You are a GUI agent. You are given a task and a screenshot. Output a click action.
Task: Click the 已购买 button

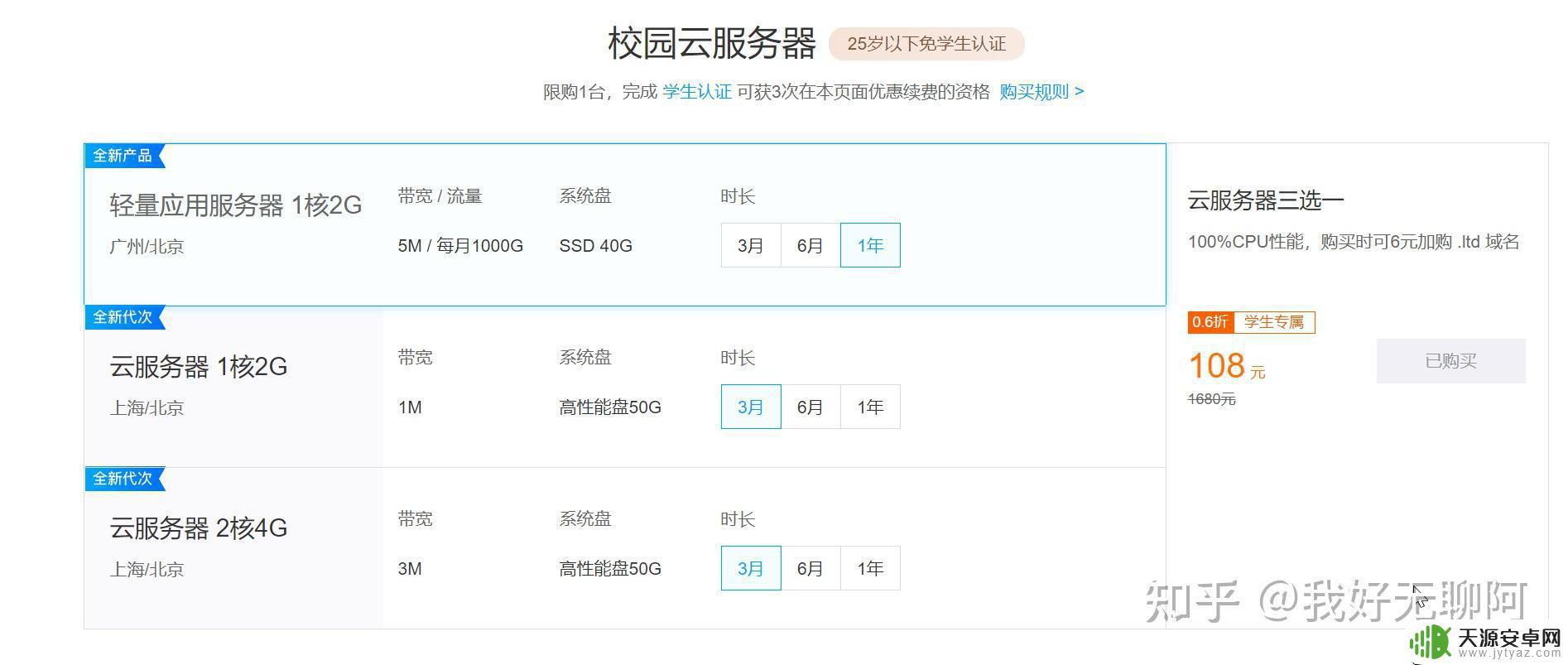point(1450,361)
